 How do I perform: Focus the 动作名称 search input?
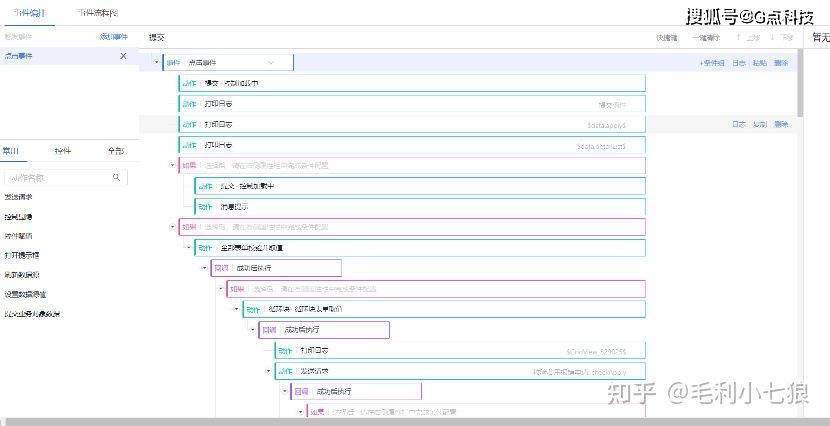point(59,178)
